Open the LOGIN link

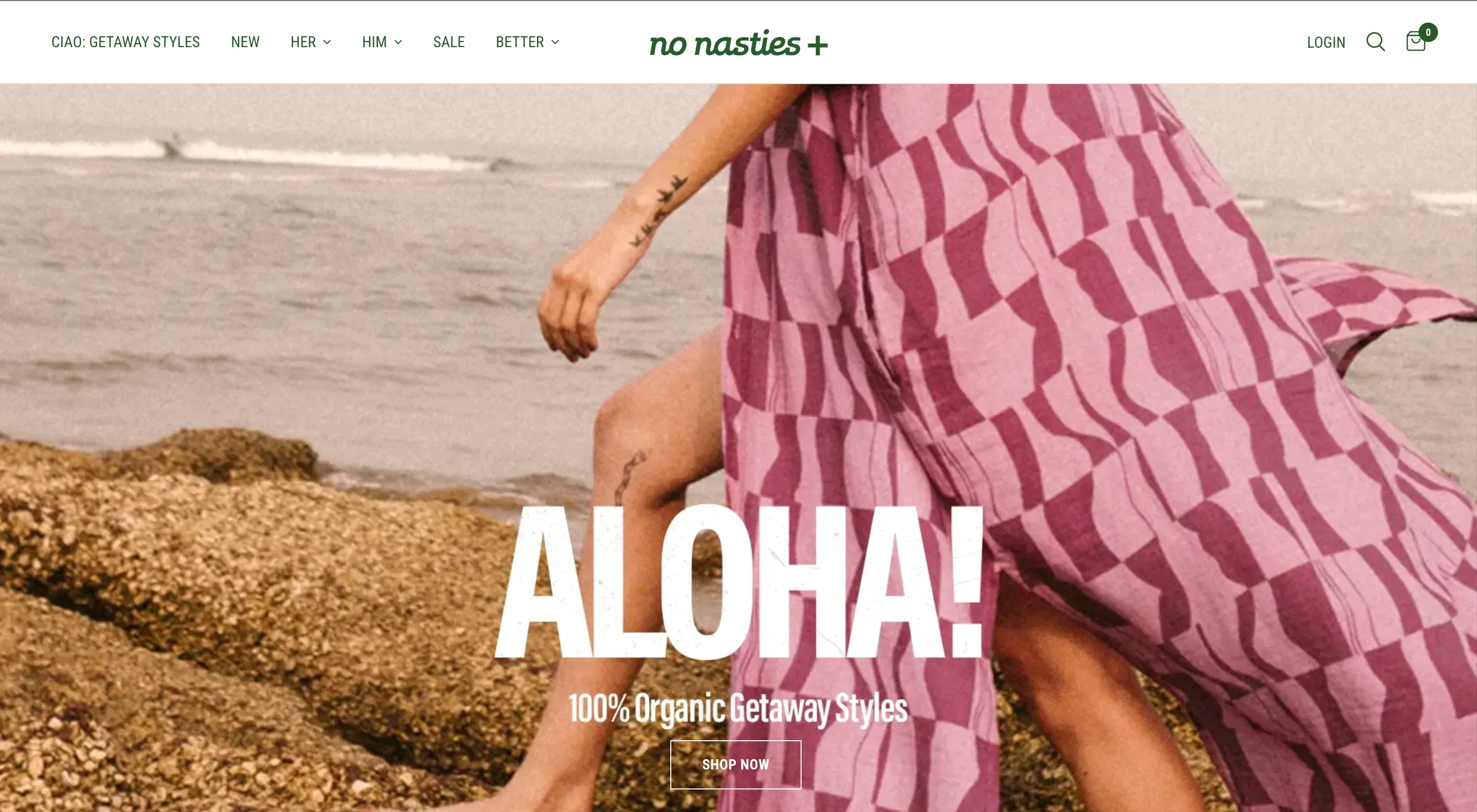pyautogui.click(x=1326, y=43)
